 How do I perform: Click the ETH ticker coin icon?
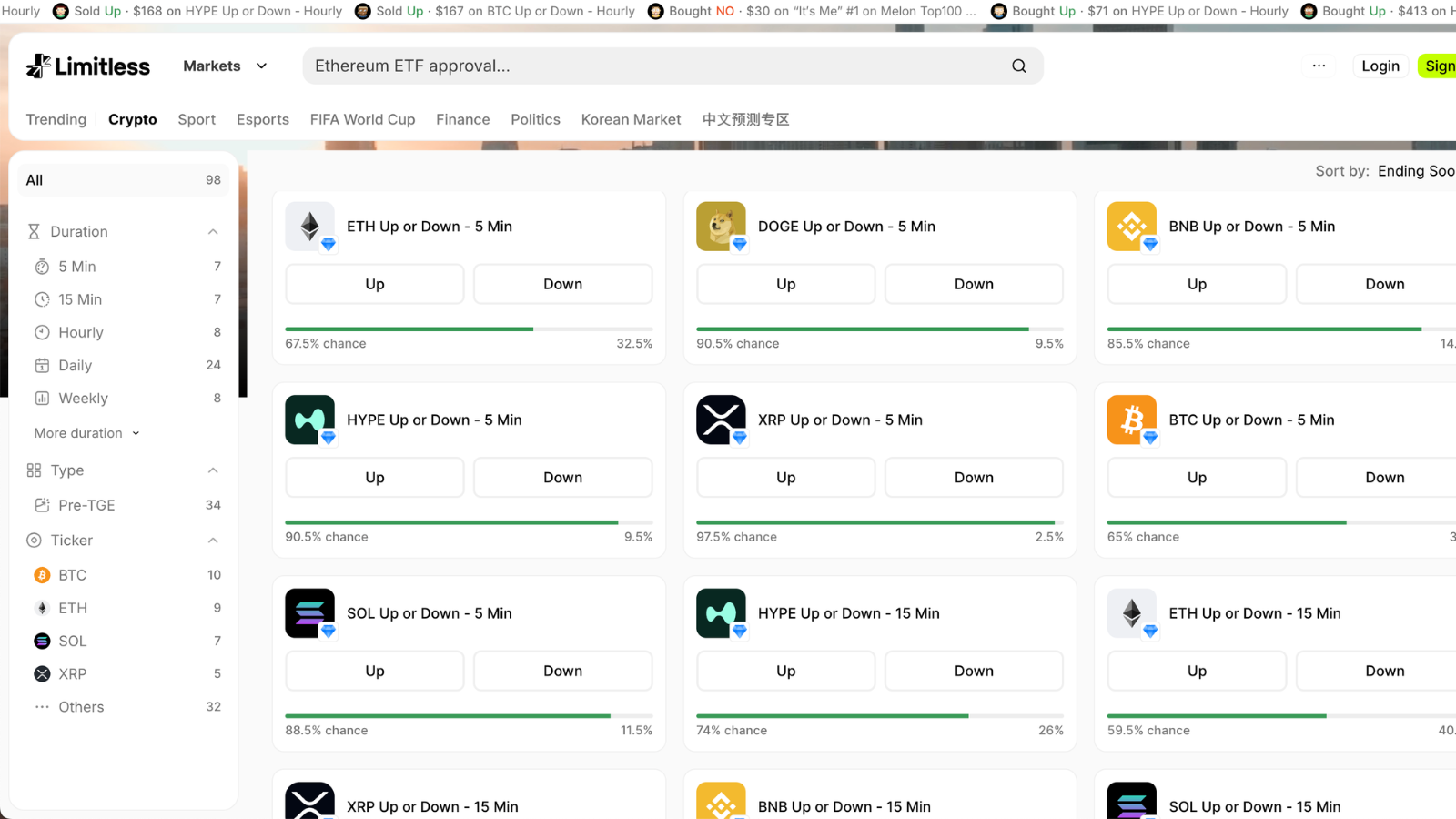[x=42, y=608]
